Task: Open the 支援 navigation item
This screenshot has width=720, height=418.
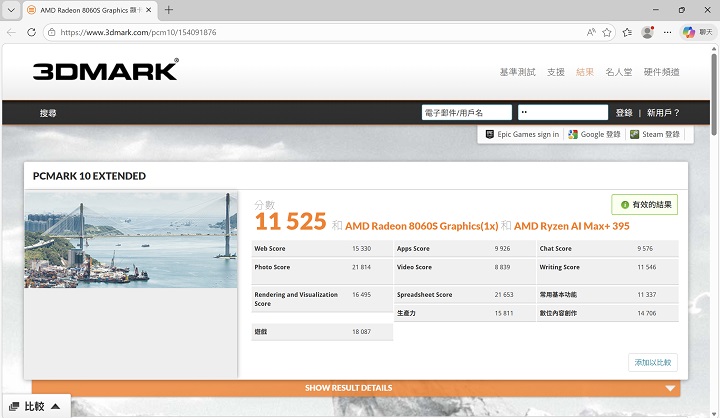Action: (556, 72)
